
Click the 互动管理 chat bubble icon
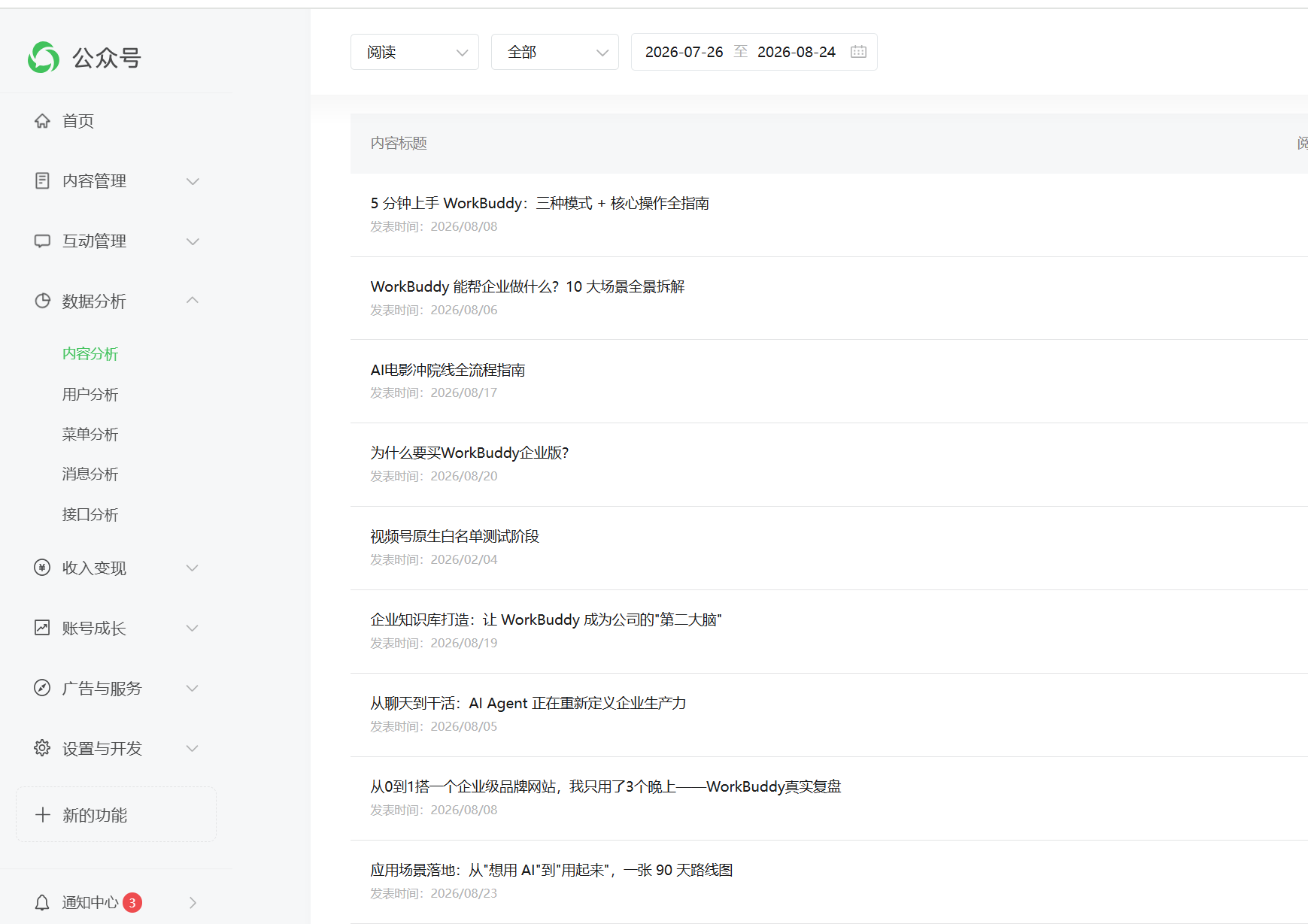(x=42, y=241)
